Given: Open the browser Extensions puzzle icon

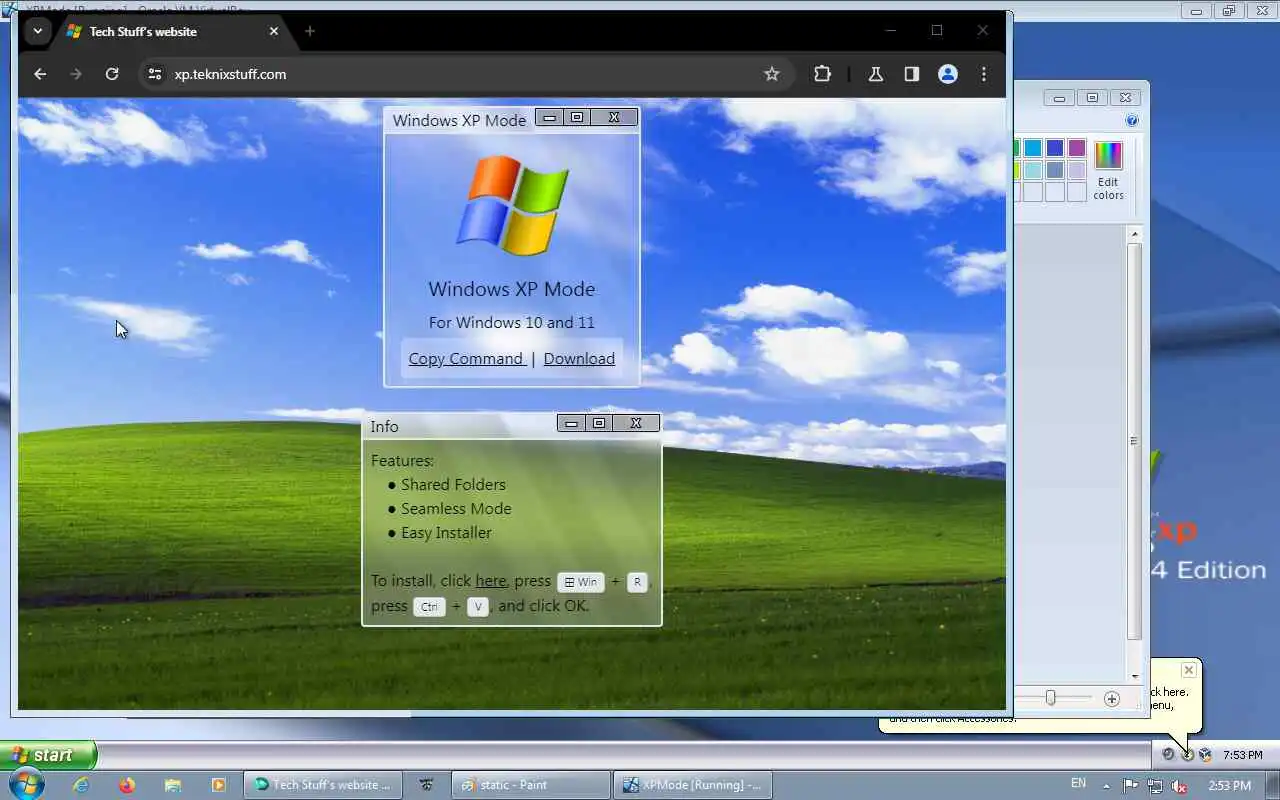Looking at the screenshot, I should tap(822, 74).
